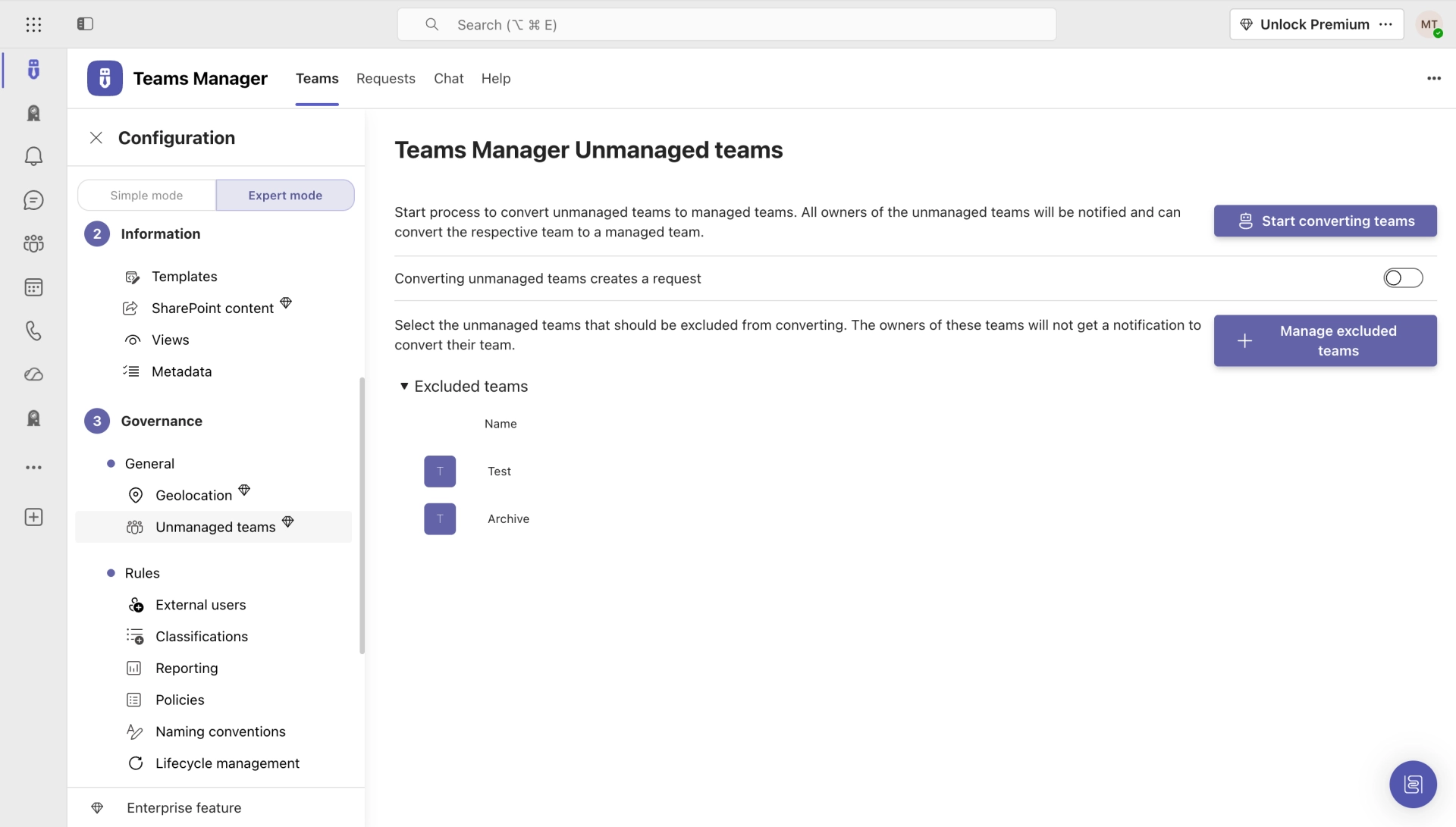Open Reporting settings
1456x827 pixels.
pos(187,669)
